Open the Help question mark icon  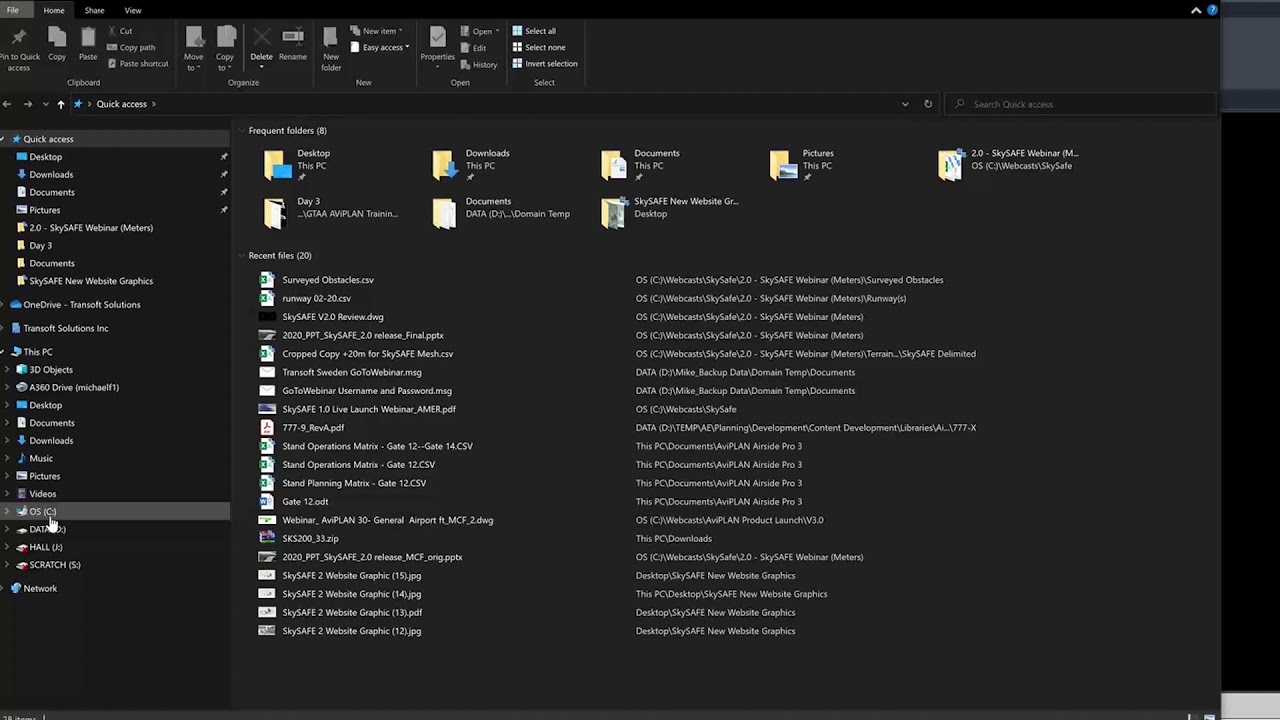pos(1212,10)
